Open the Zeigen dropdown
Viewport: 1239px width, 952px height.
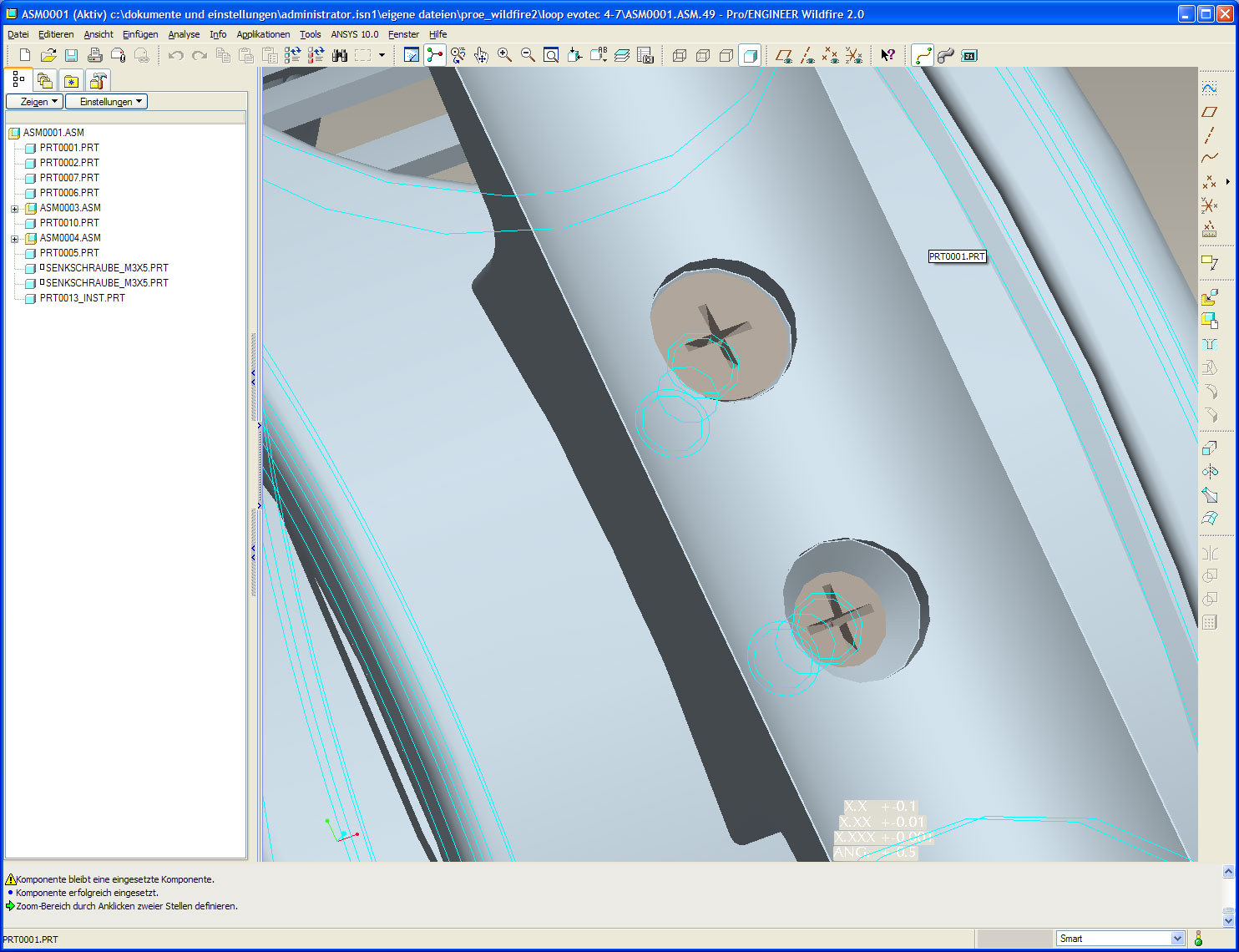pyautogui.click(x=34, y=102)
